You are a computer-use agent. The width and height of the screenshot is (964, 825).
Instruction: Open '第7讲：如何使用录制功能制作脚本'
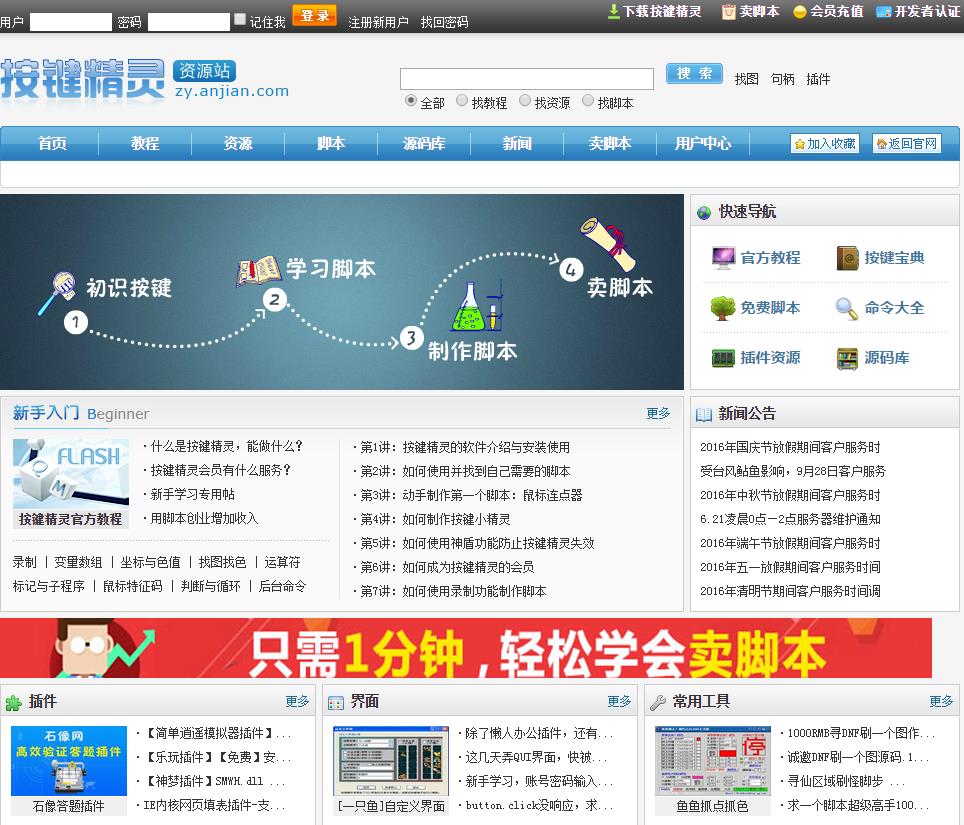pyautogui.click(x=453, y=591)
